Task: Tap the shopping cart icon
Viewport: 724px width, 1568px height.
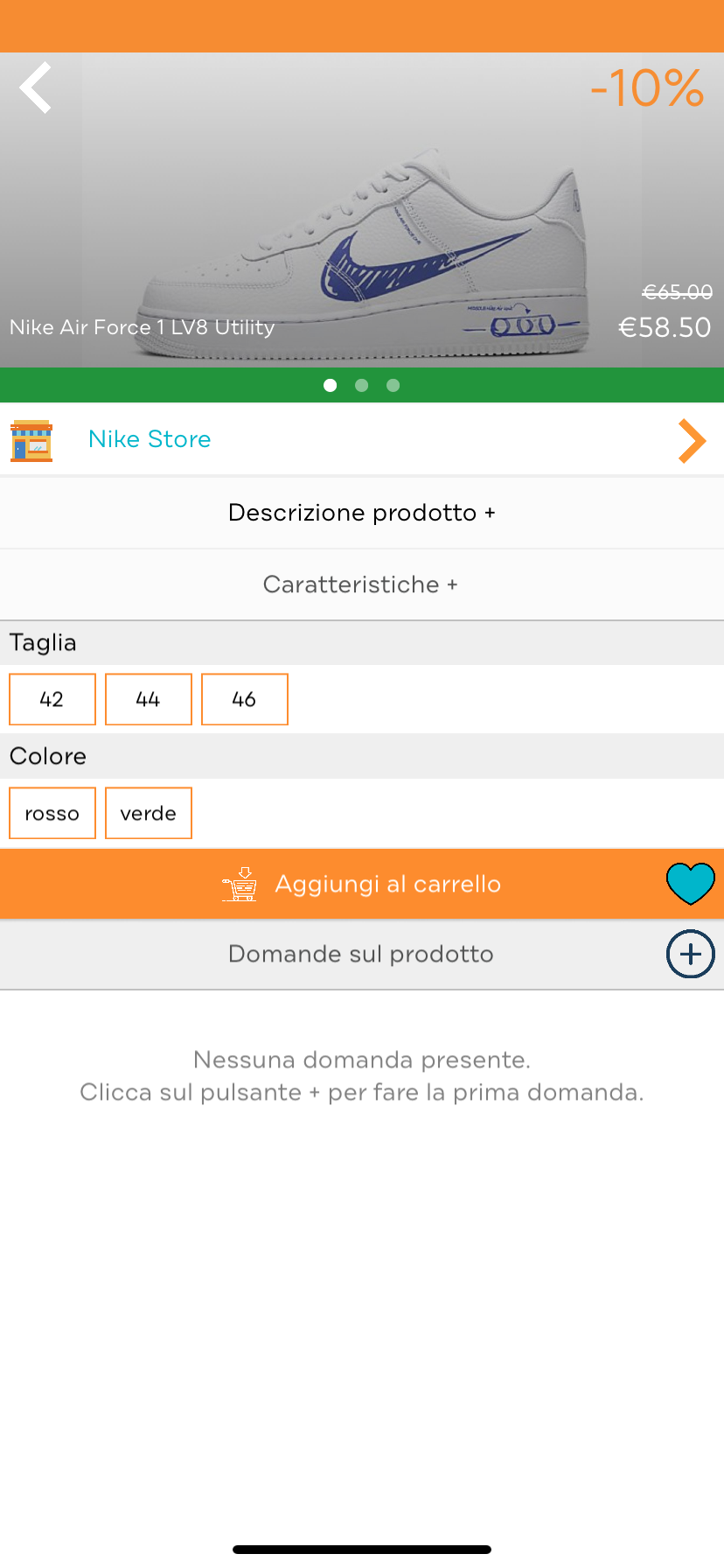Action: [240, 885]
